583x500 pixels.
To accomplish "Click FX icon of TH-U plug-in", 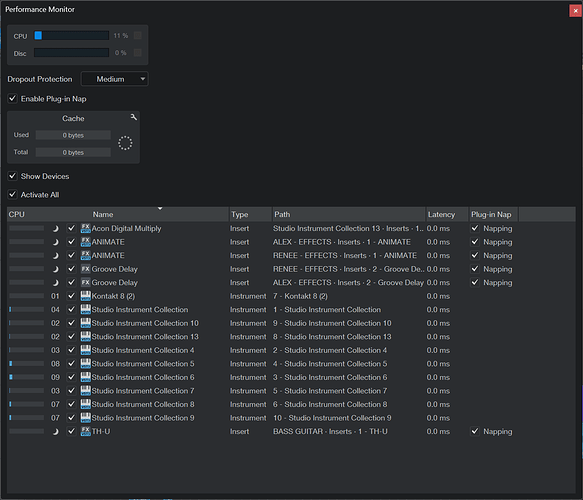I will click(x=86, y=431).
